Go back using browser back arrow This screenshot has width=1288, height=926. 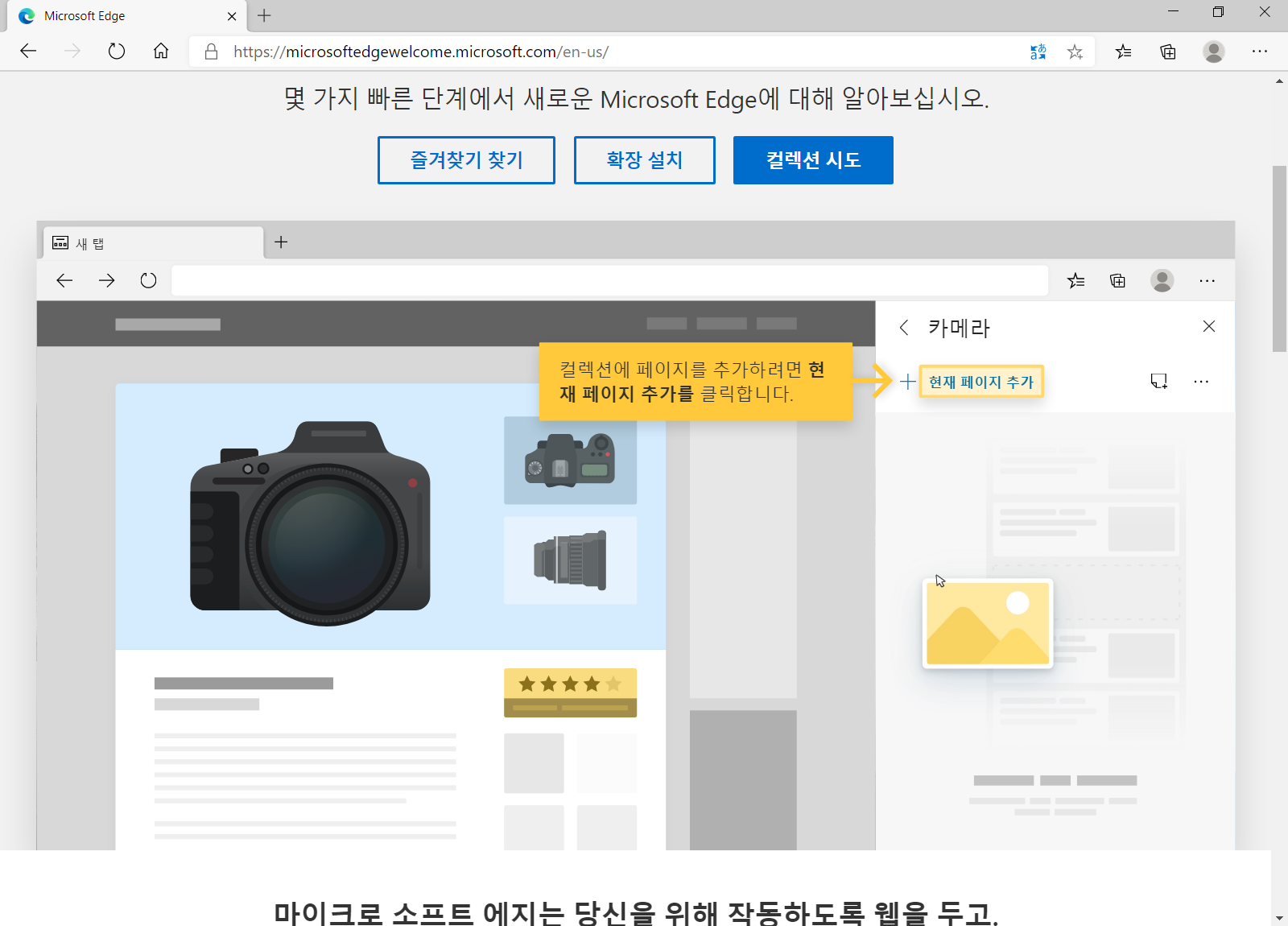[28, 52]
